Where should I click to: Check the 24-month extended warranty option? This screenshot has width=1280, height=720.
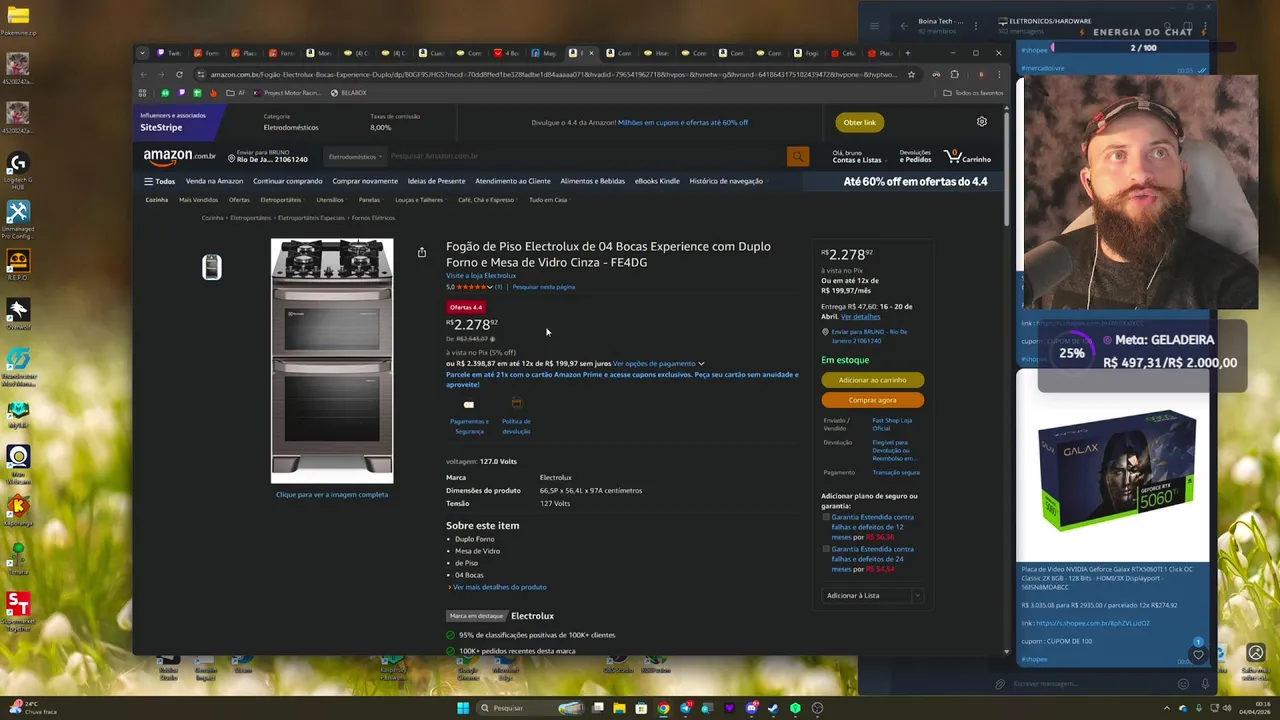point(826,549)
